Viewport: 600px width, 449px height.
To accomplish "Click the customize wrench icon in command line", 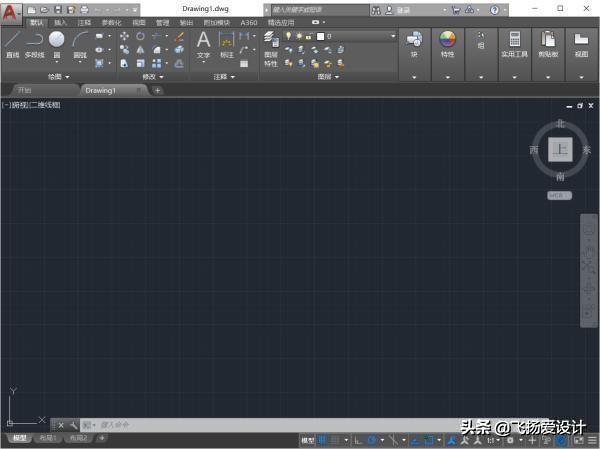I will 73,425.
